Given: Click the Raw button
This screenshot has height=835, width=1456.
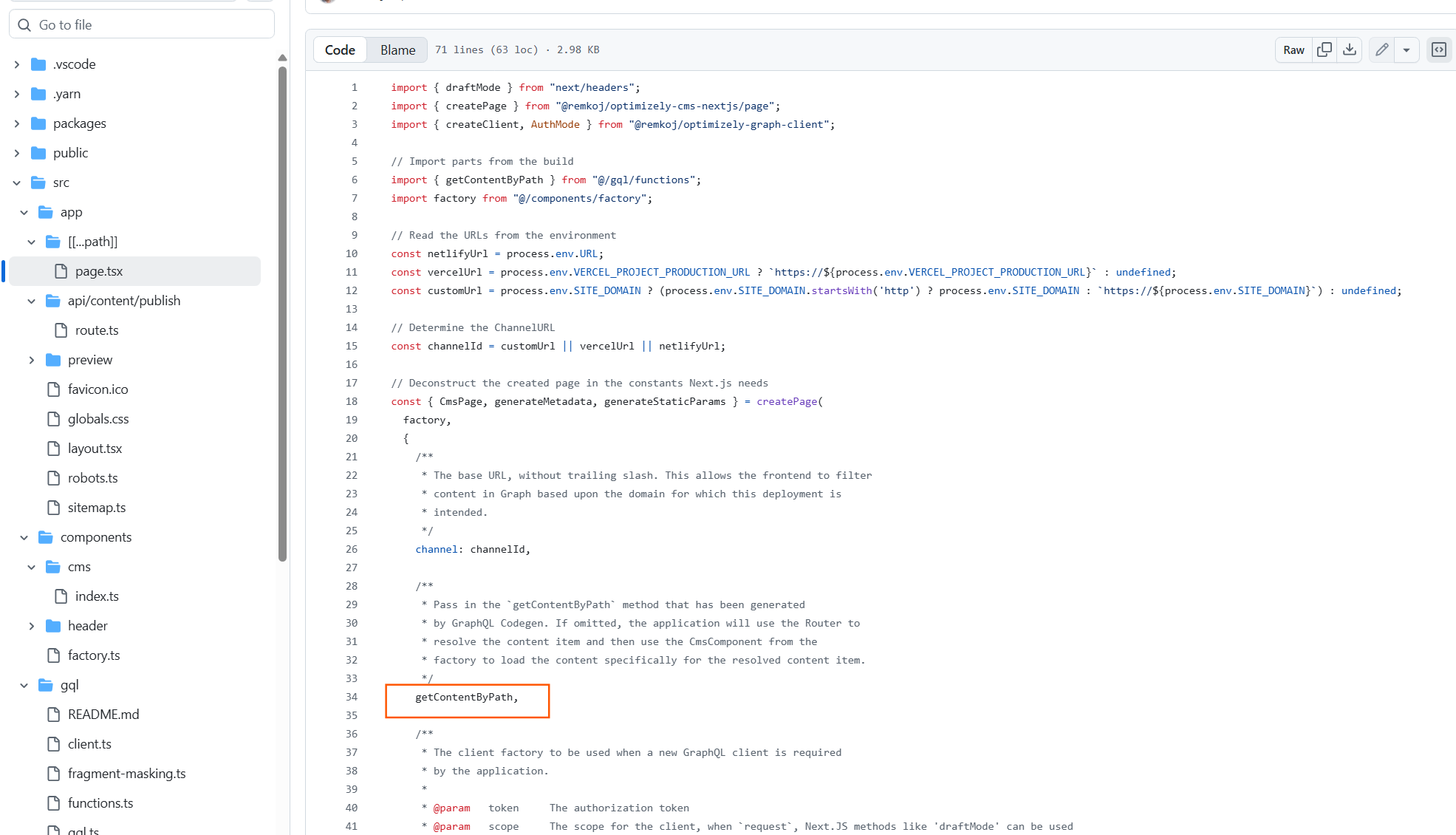Looking at the screenshot, I should coord(1293,50).
